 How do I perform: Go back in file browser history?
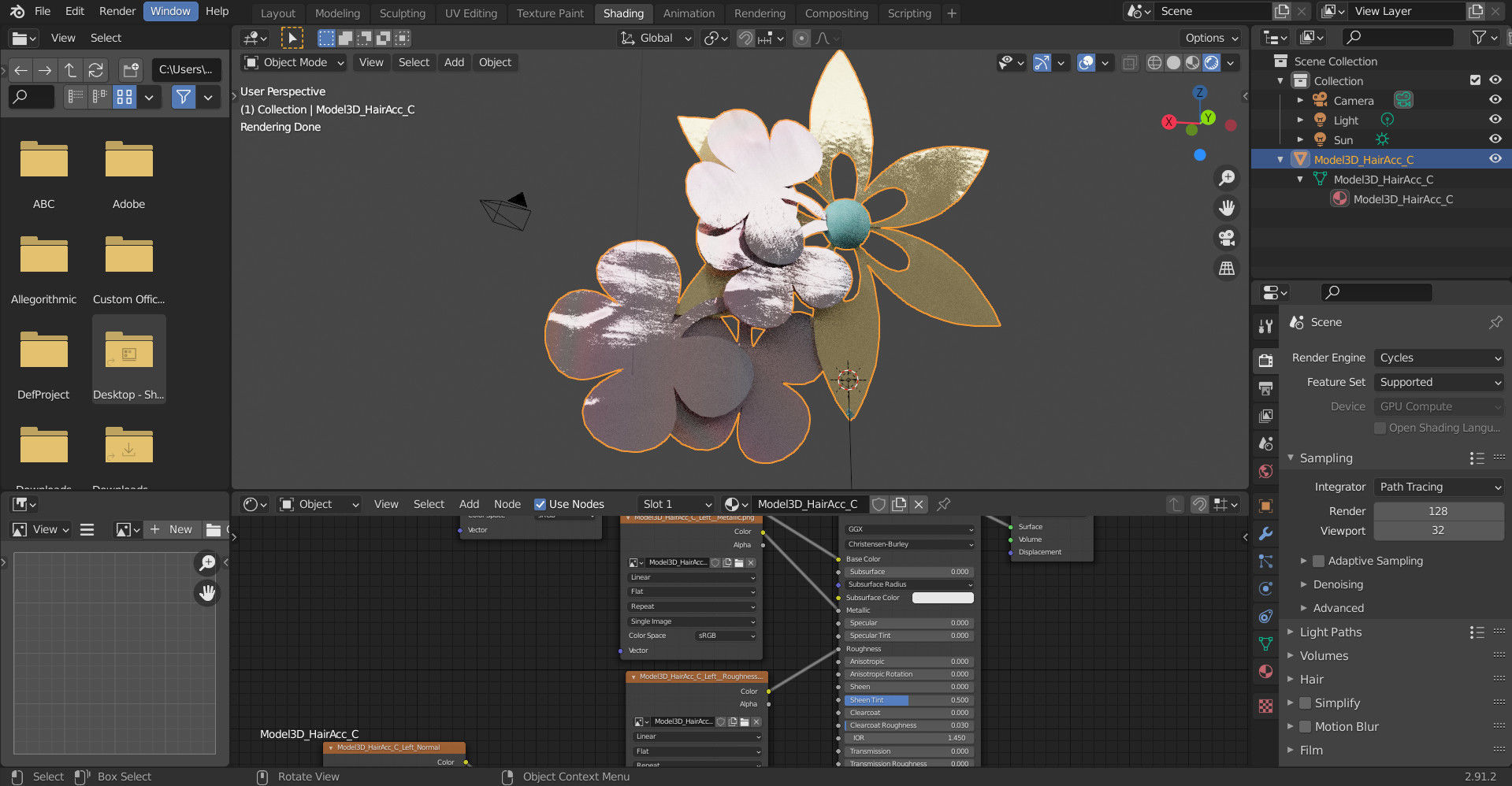tap(21, 70)
